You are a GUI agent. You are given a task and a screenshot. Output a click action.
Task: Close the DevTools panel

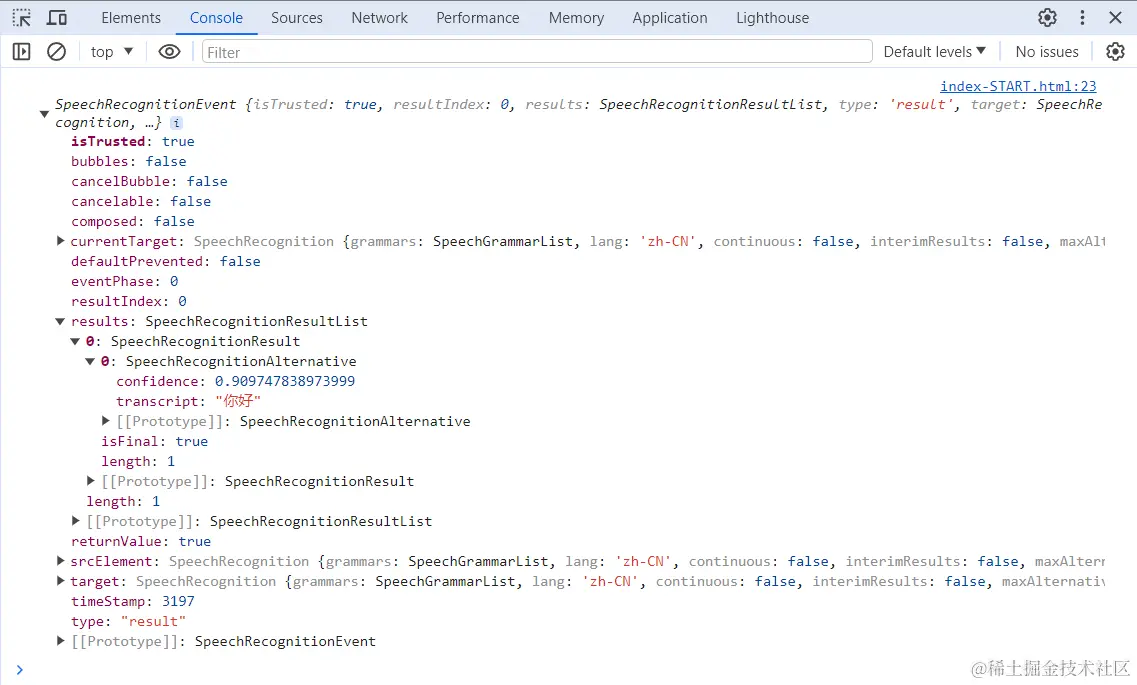1115,17
